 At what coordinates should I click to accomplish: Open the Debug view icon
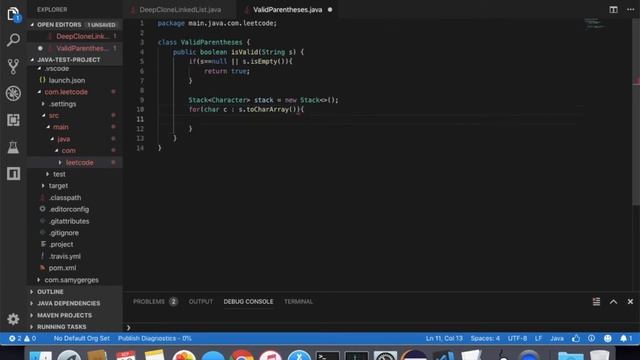coord(13,93)
